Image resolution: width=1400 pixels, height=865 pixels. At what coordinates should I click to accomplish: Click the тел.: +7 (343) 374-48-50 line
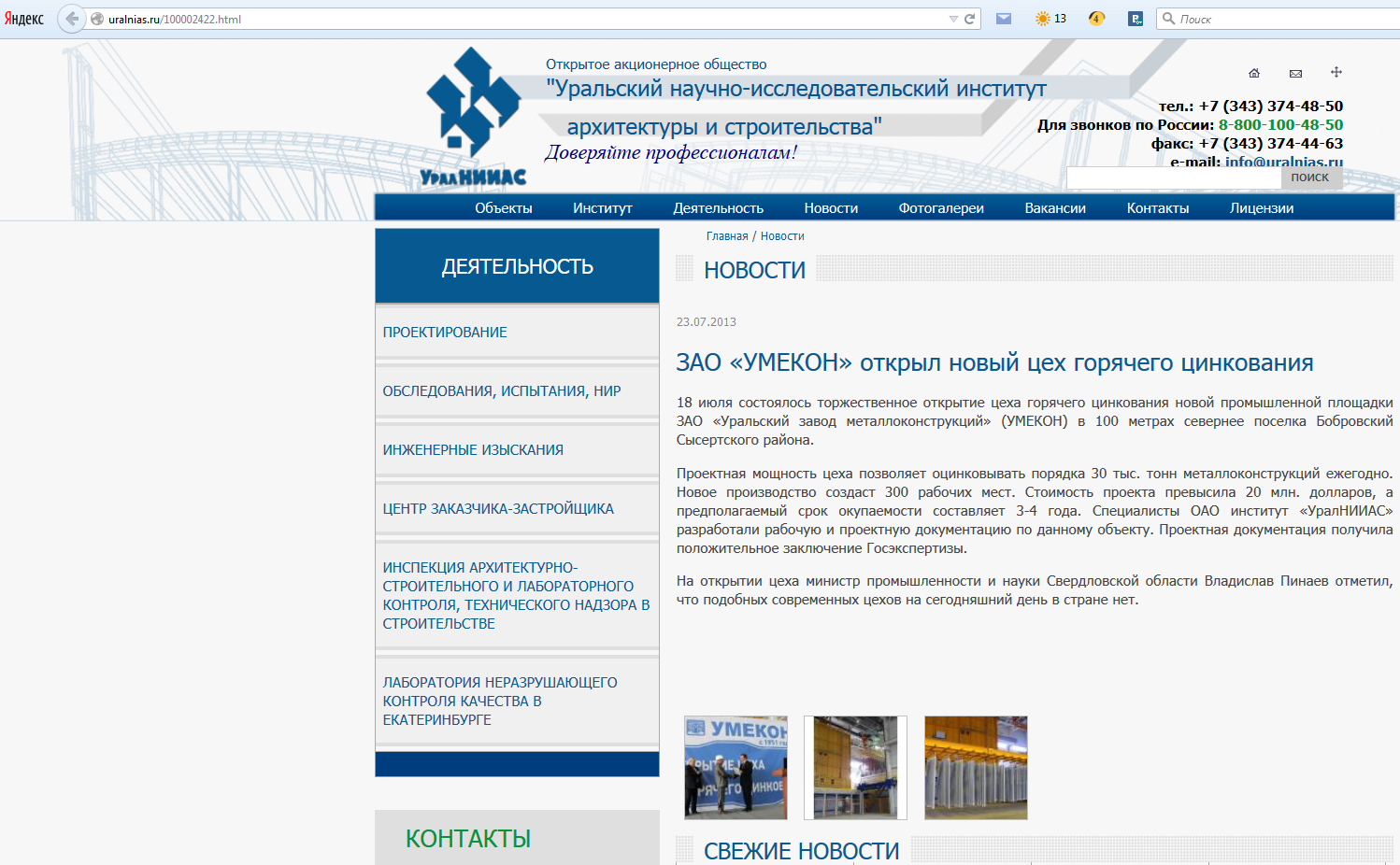tap(1250, 106)
